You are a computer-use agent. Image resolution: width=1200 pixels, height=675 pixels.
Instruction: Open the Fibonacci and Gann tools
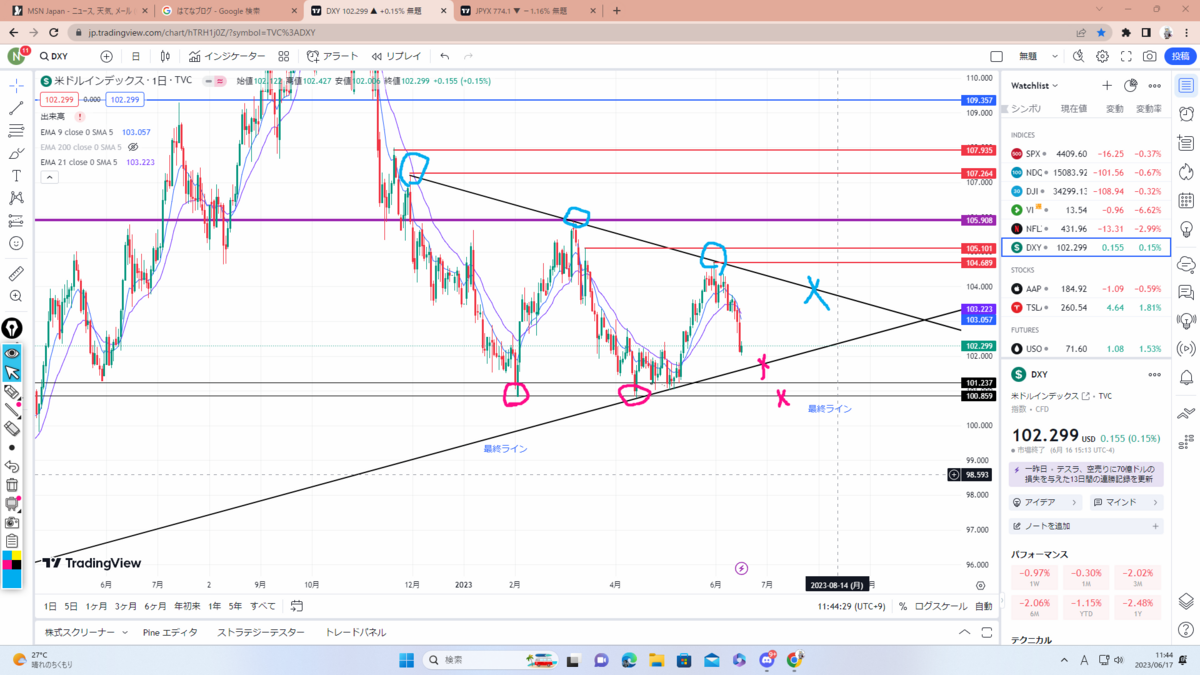(x=16, y=131)
